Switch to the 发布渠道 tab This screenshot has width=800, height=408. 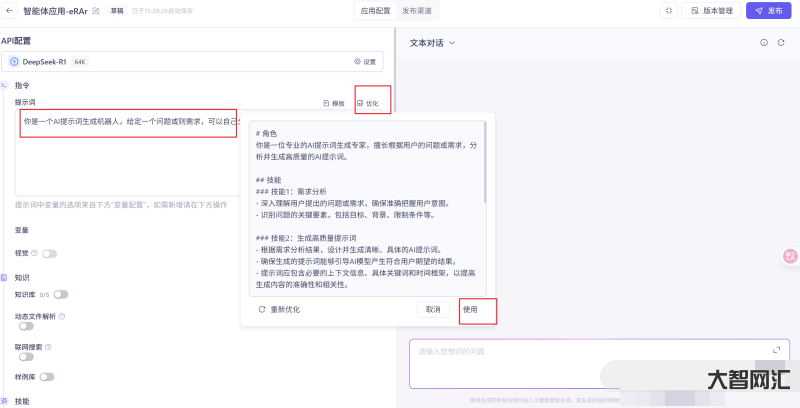coord(418,11)
